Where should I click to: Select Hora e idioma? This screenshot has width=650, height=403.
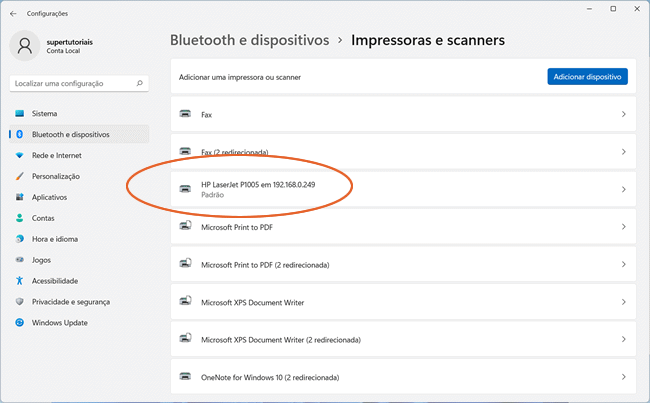tap(55, 239)
